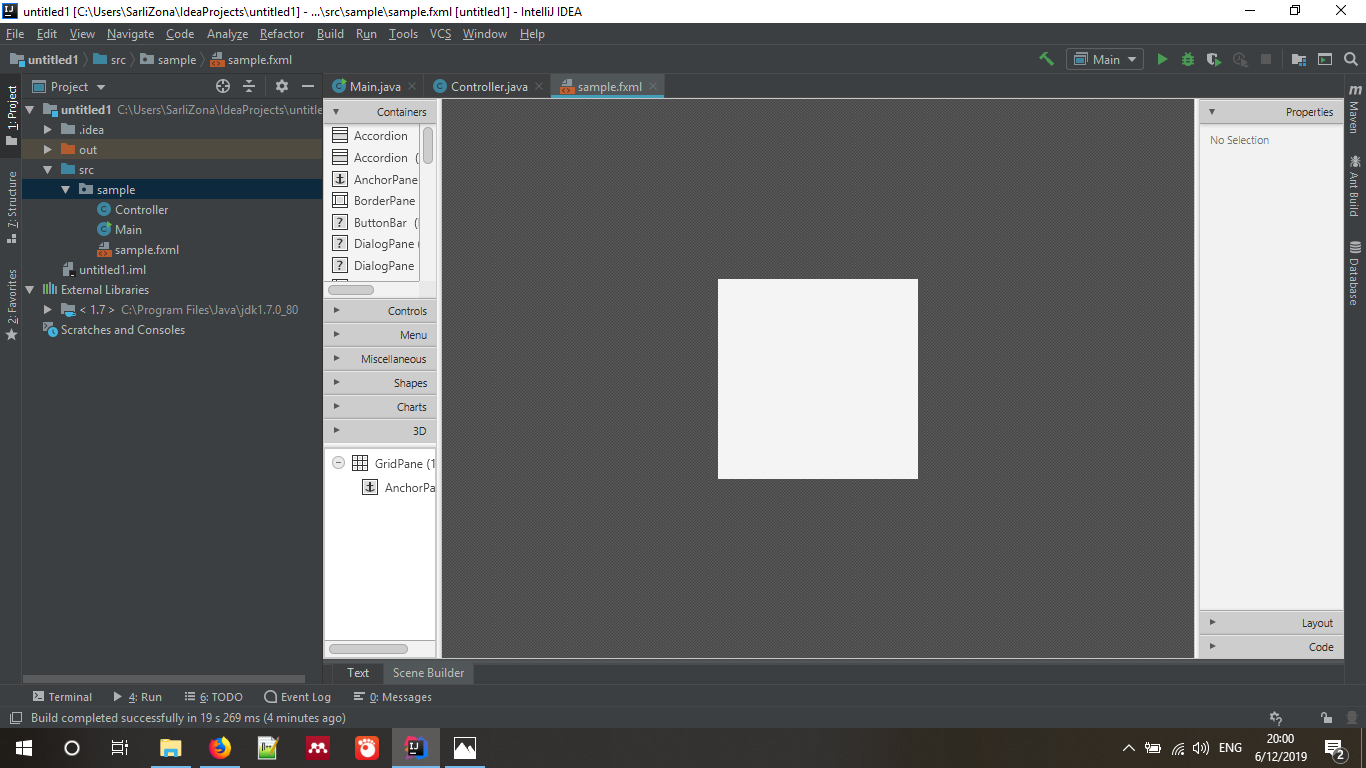Viewport: 1366px width, 768px height.
Task: Open the Terminal tool window
Action: tap(62, 697)
